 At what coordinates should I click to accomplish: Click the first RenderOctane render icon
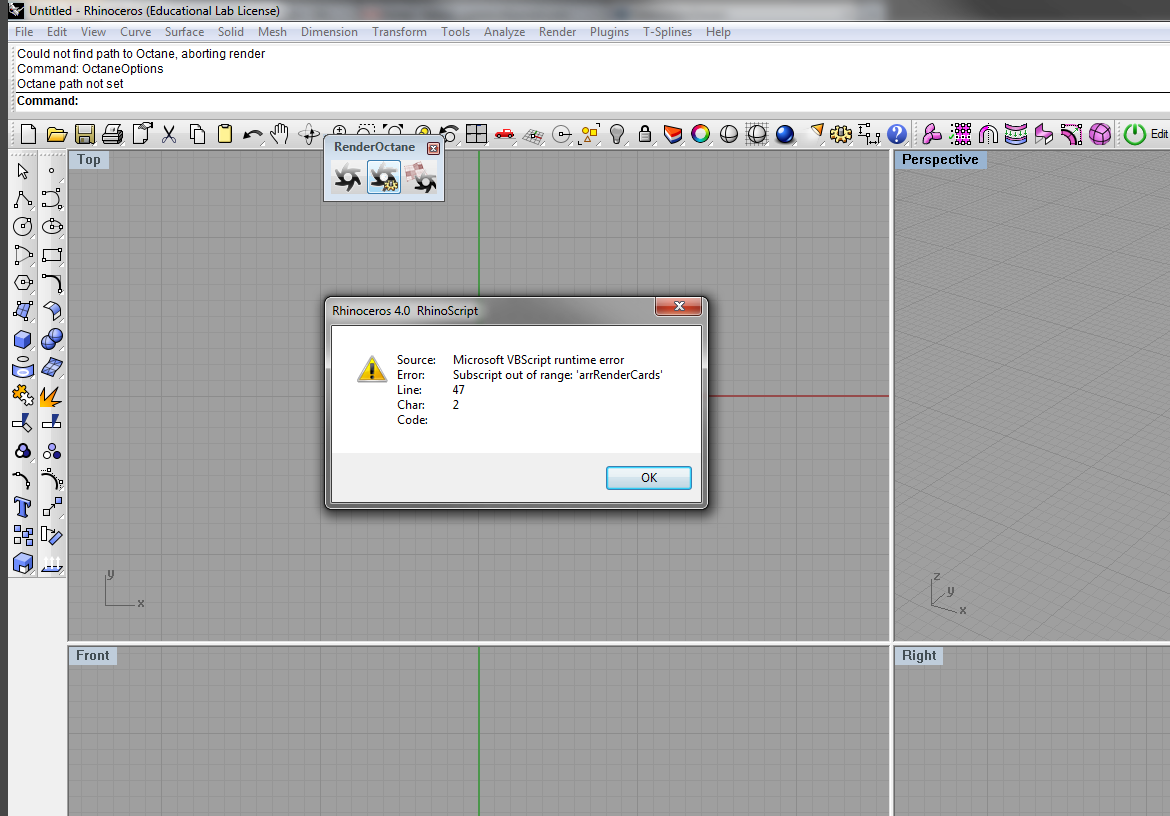tap(348, 178)
